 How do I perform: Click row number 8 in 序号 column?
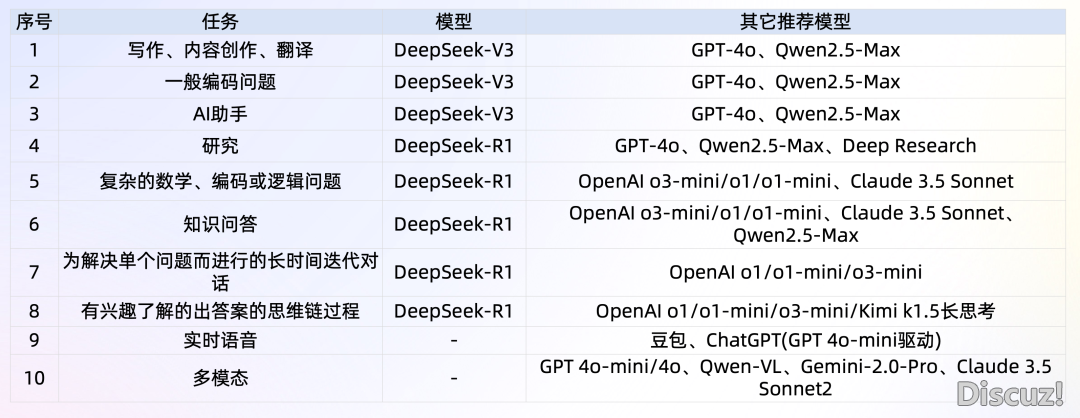pos(34,311)
